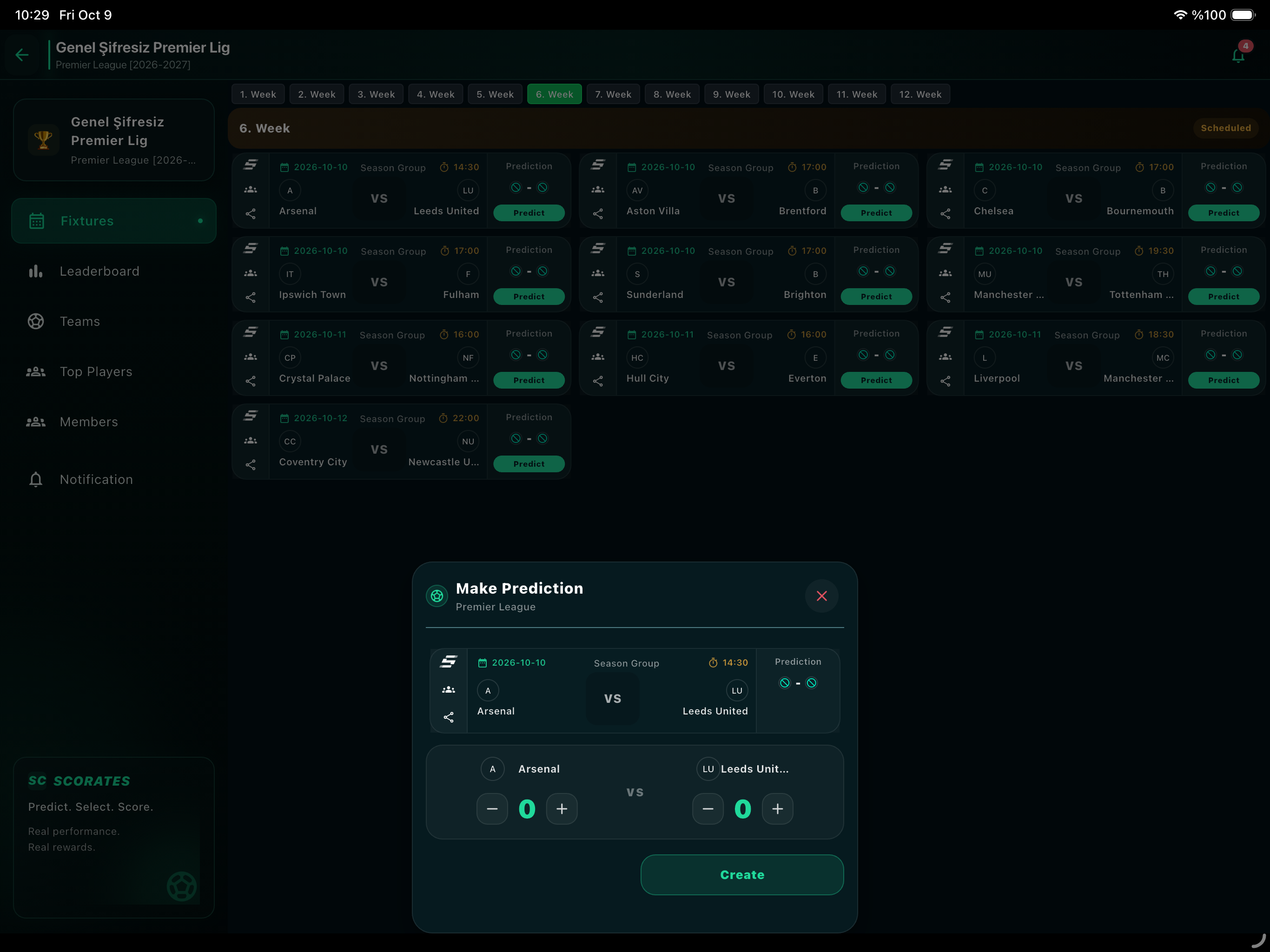Switch to the 7. Week tab
Image resolution: width=1270 pixels, height=952 pixels.
click(613, 94)
